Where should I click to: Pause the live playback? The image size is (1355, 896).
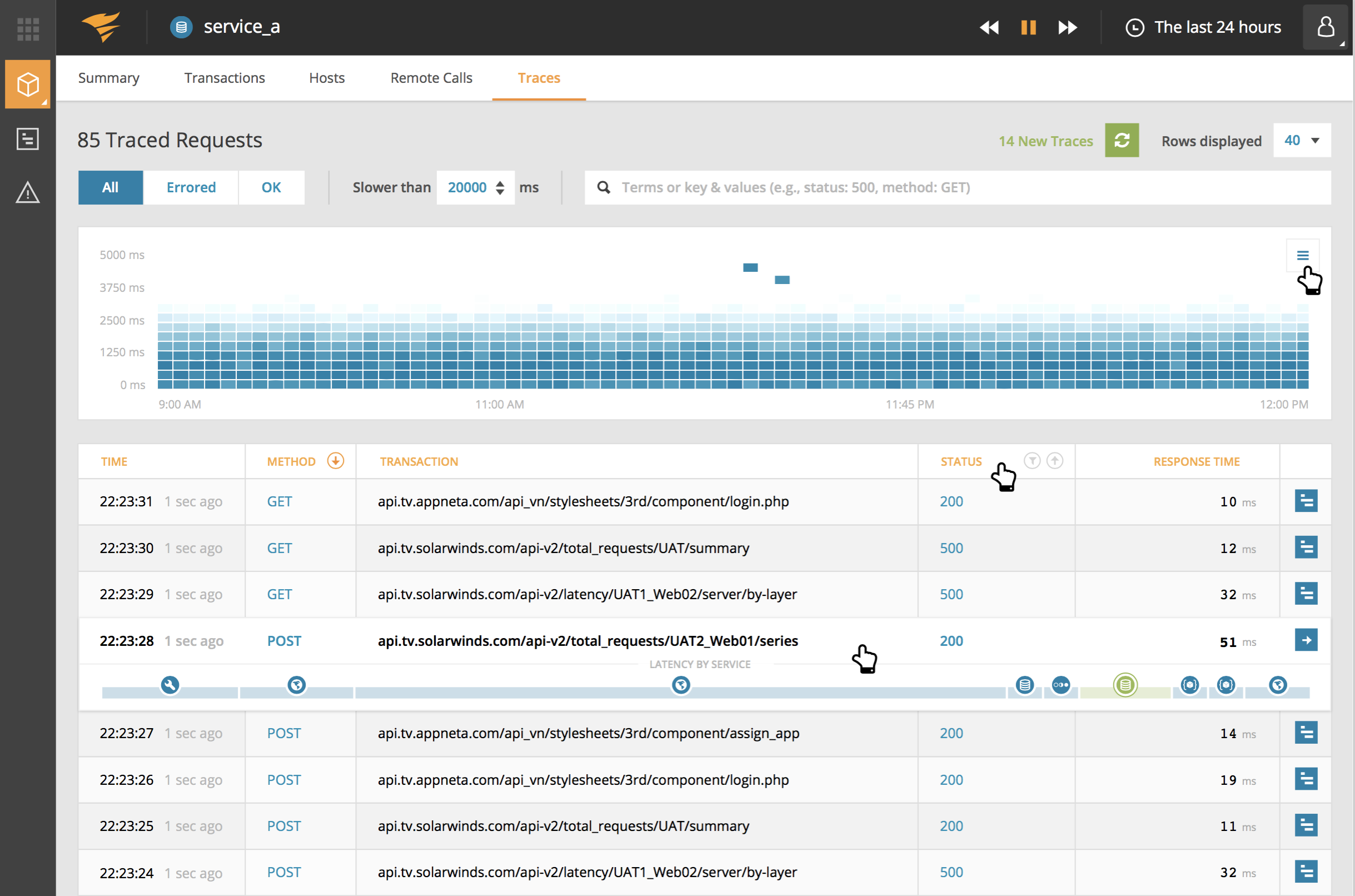click(x=1028, y=27)
